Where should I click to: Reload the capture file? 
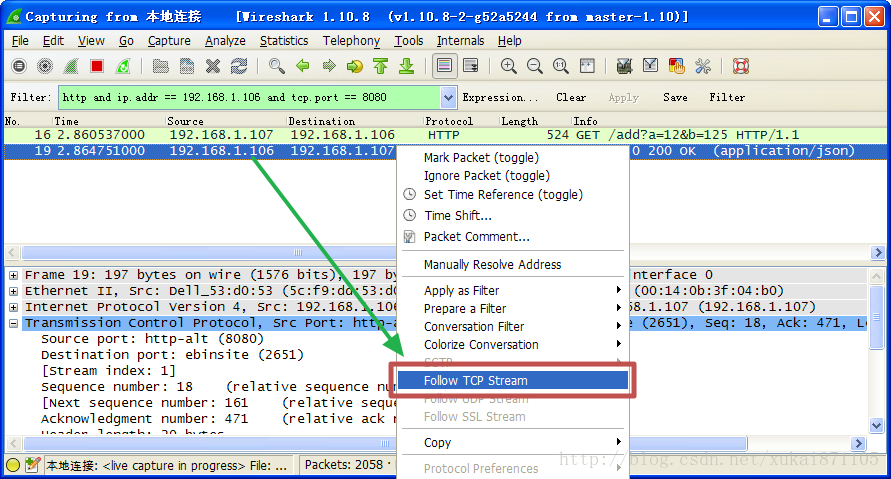pyautogui.click(x=238, y=66)
